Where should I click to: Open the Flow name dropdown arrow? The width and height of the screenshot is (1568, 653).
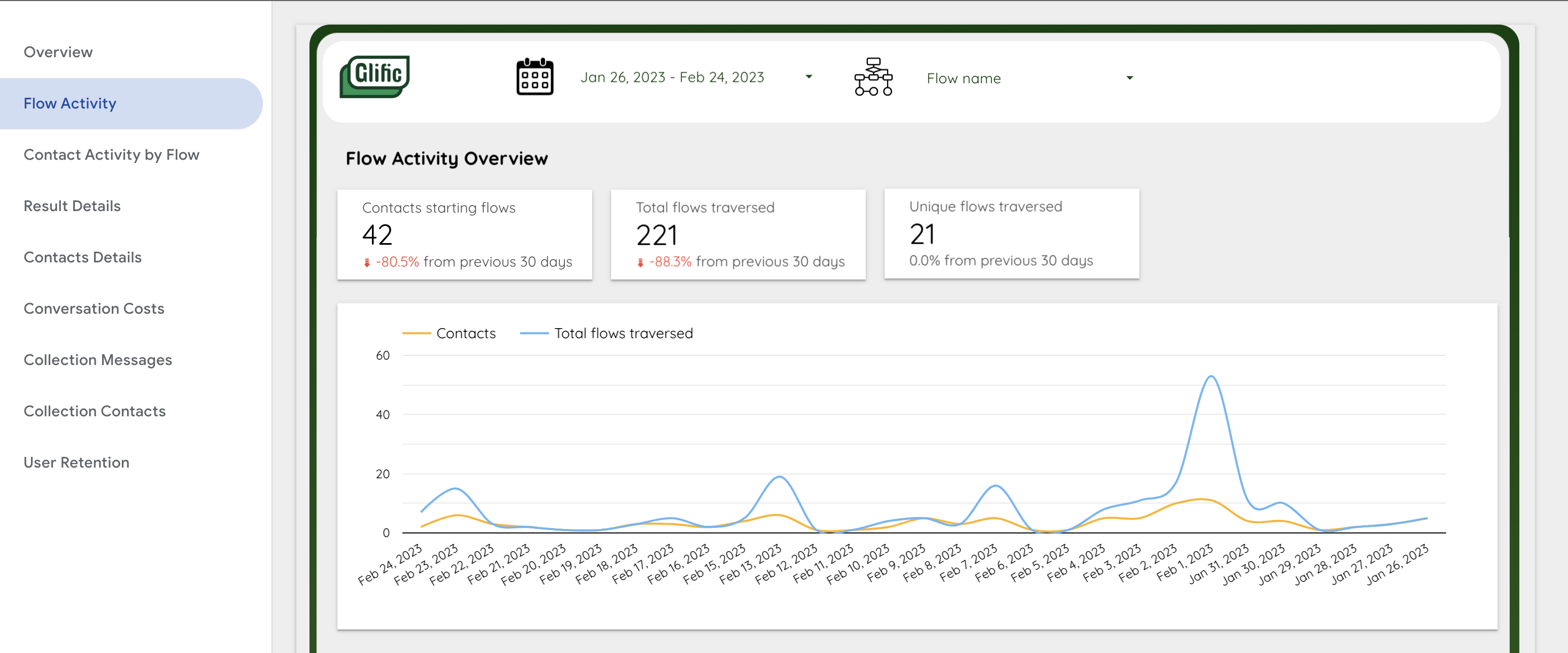pyautogui.click(x=1130, y=78)
